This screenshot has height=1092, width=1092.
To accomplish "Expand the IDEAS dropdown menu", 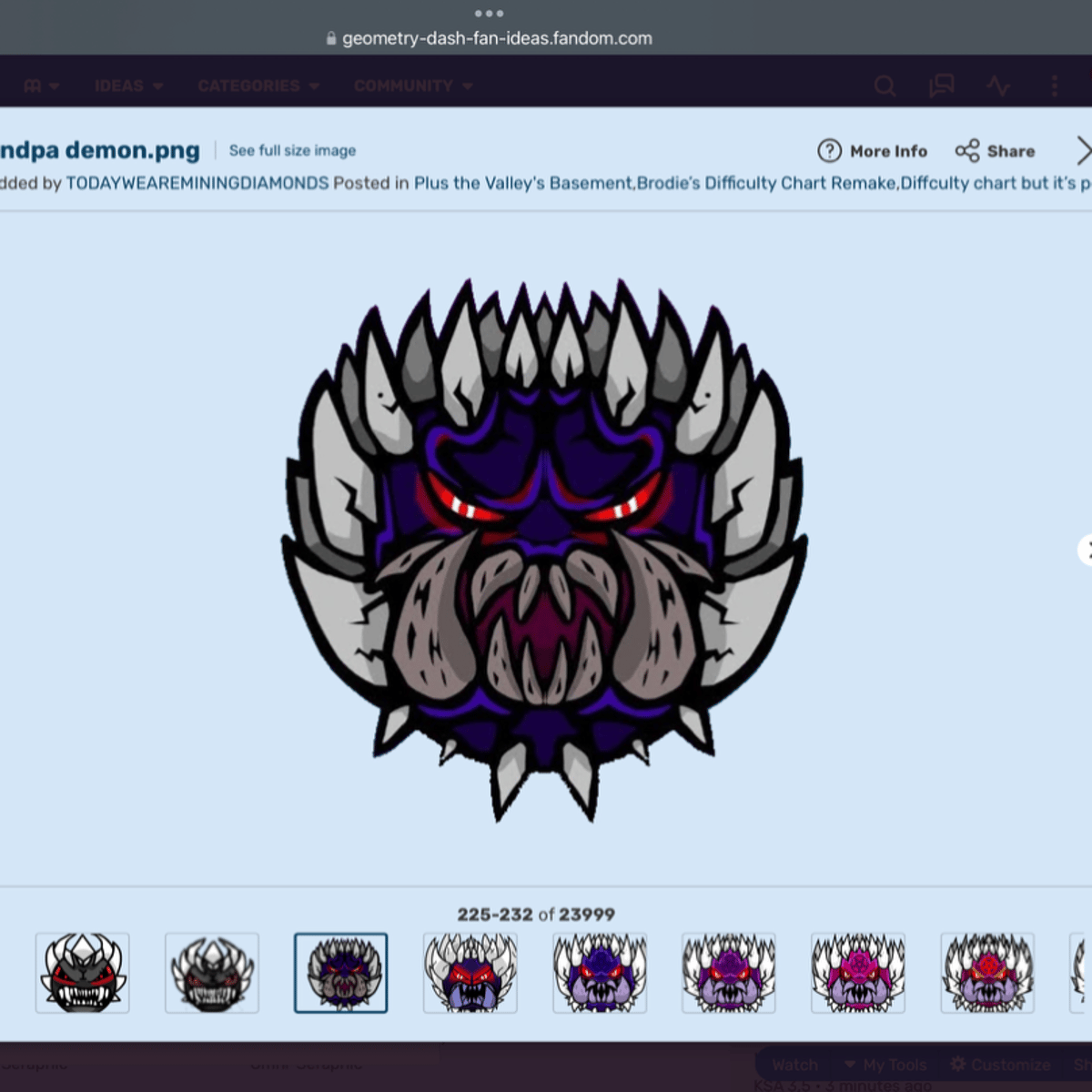I will point(128,86).
